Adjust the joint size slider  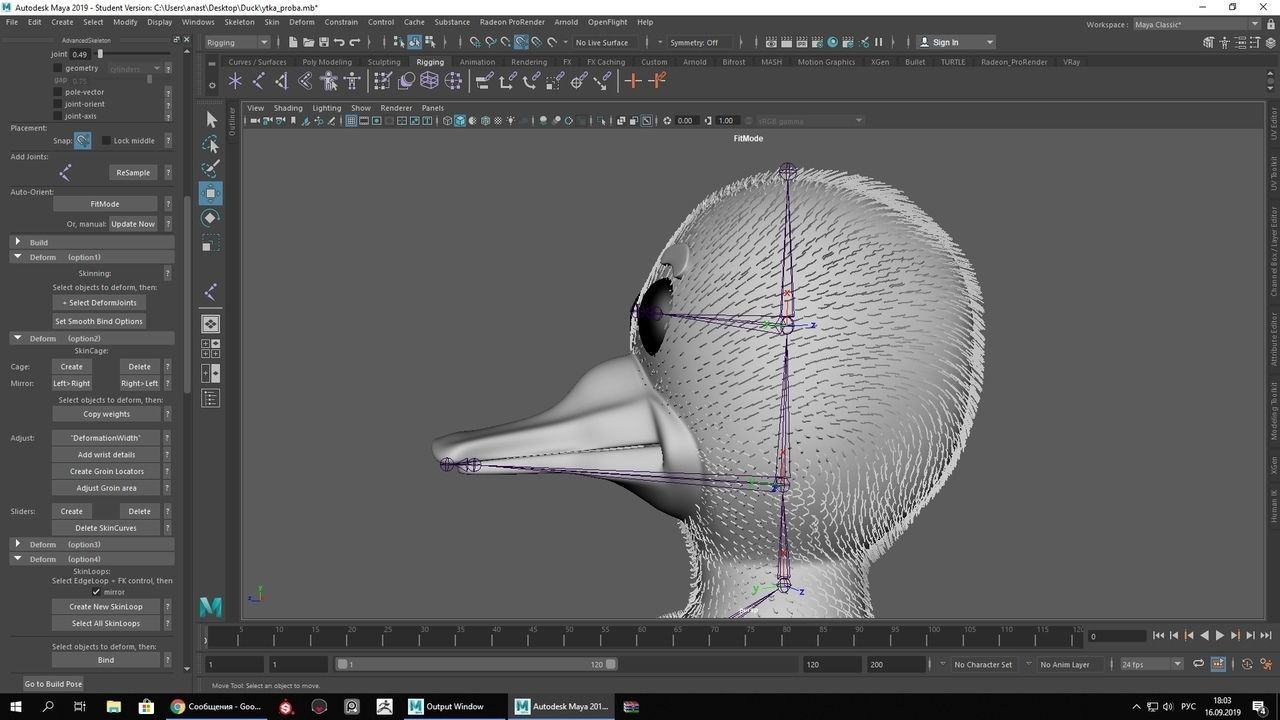(x=100, y=54)
